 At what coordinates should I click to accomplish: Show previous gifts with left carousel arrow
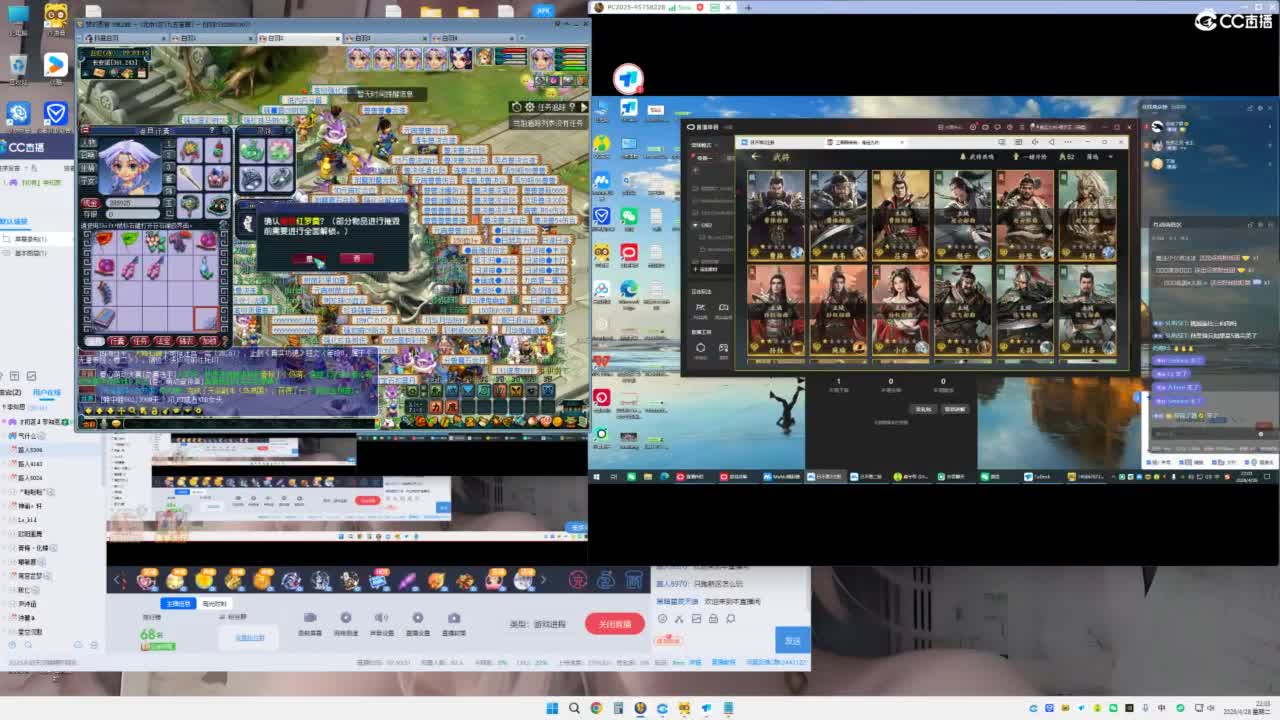pyautogui.click(x=119, y=580)
